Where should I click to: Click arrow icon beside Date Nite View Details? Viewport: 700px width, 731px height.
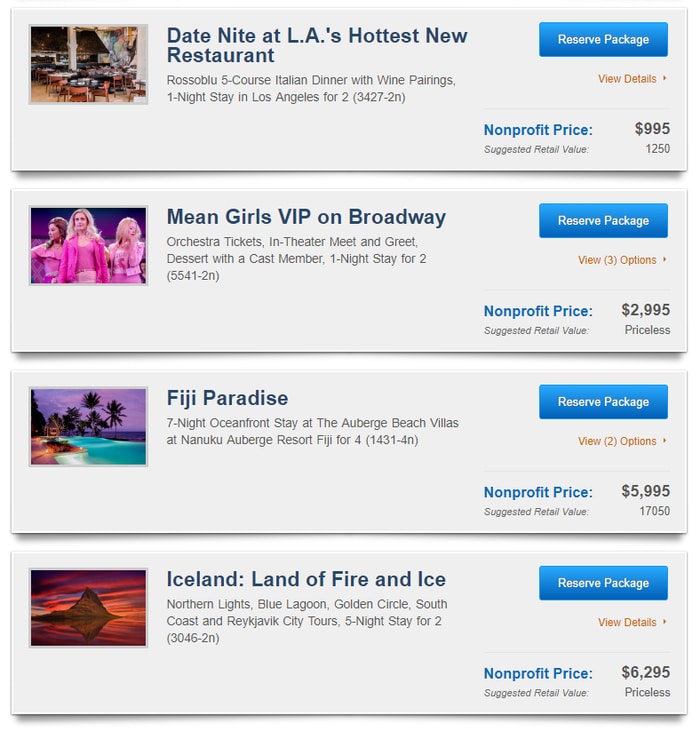click(665, 78)
